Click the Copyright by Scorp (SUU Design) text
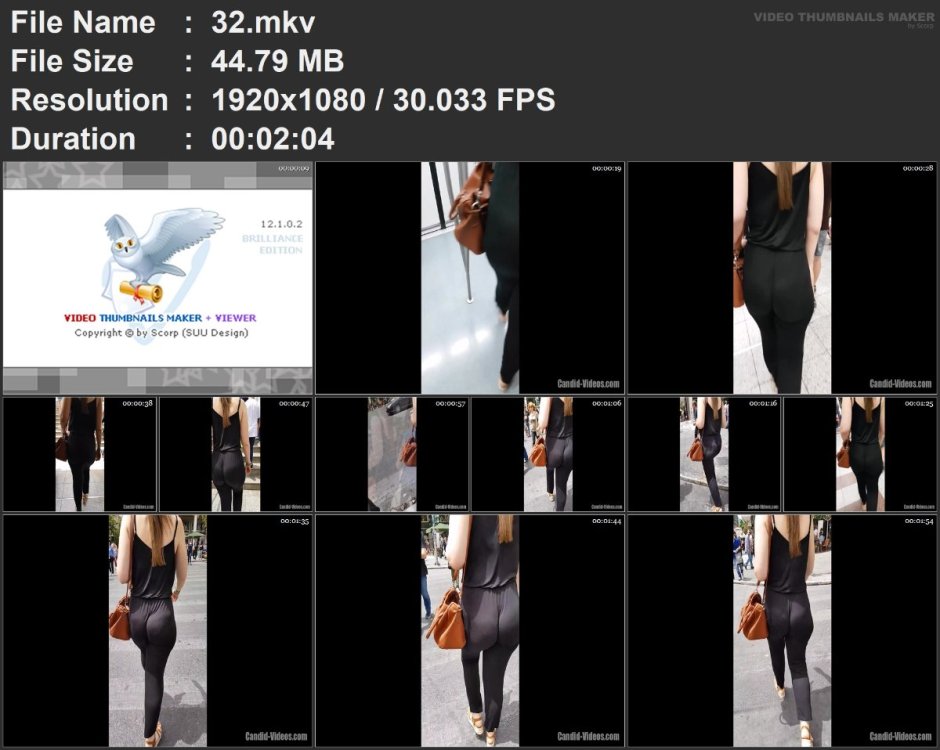Screen dimensions: 940x750 pos(161,333)
